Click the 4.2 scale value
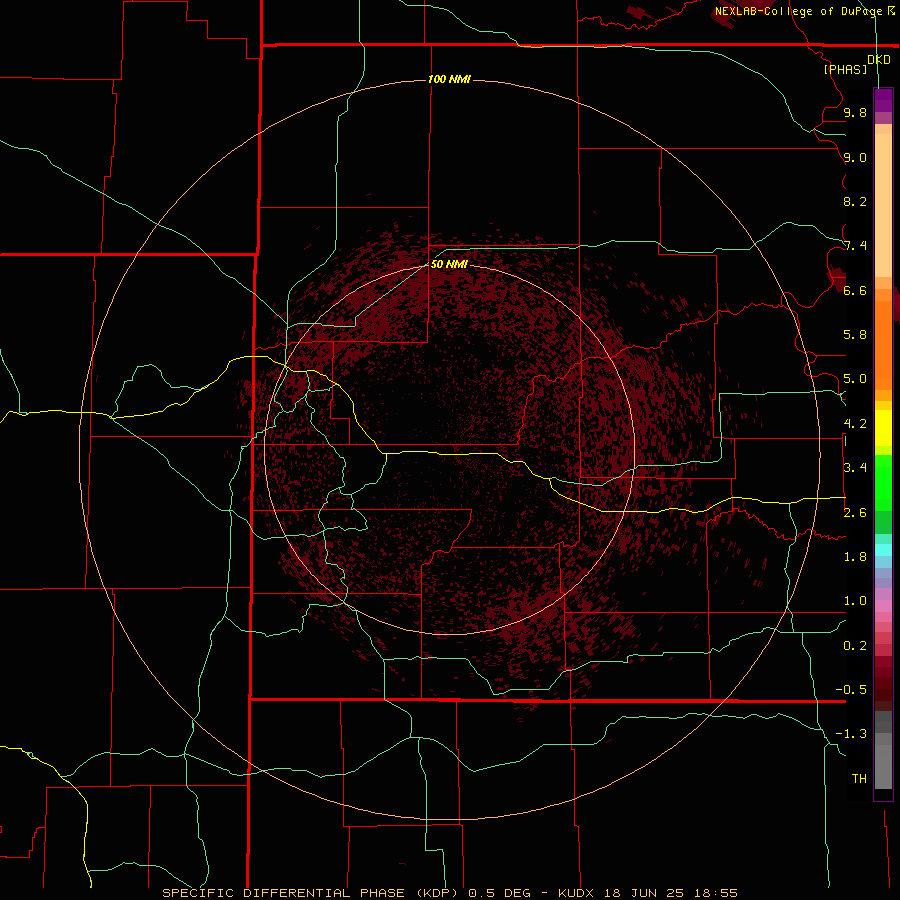900x900 pixels. (855, 424)
